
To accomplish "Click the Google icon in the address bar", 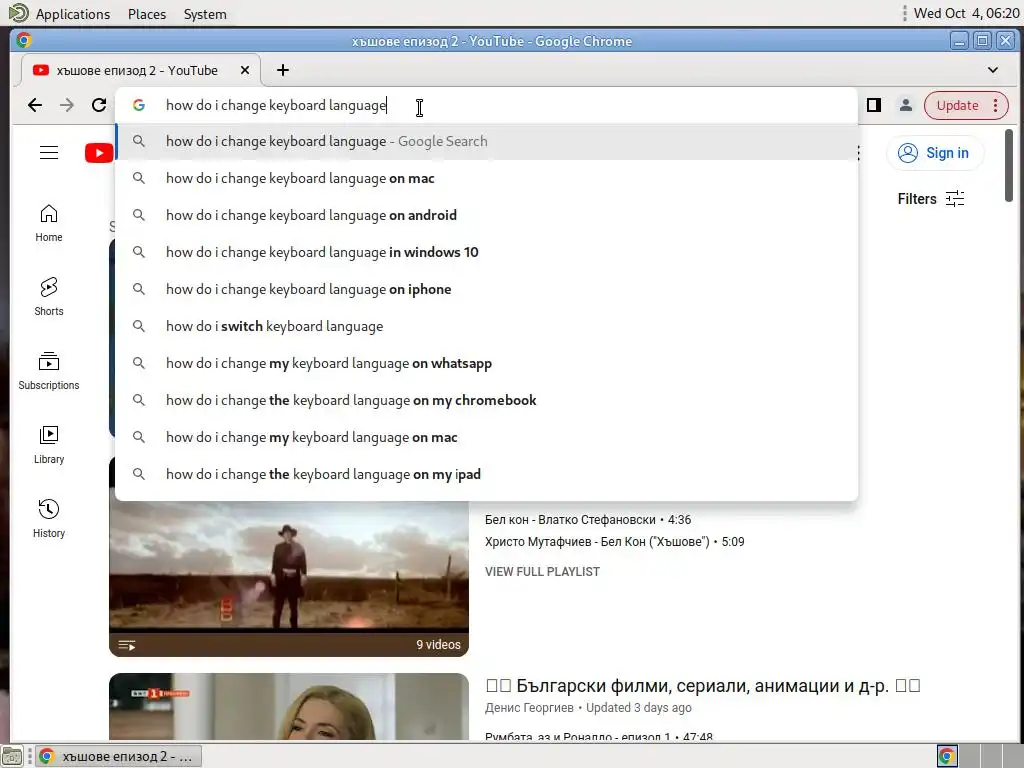I will click(x=138, y=105).
